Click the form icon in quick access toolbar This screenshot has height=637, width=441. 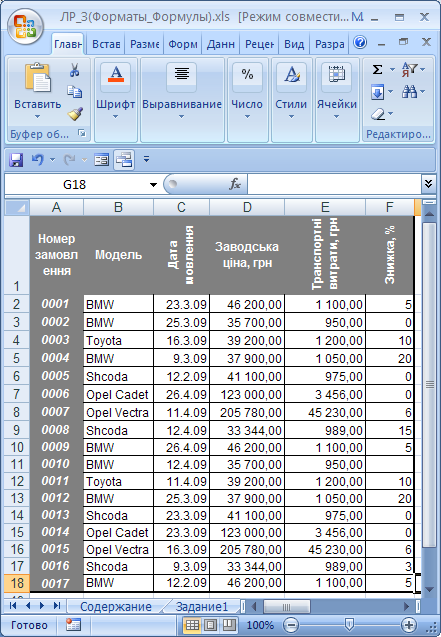[x=101, y=160]
